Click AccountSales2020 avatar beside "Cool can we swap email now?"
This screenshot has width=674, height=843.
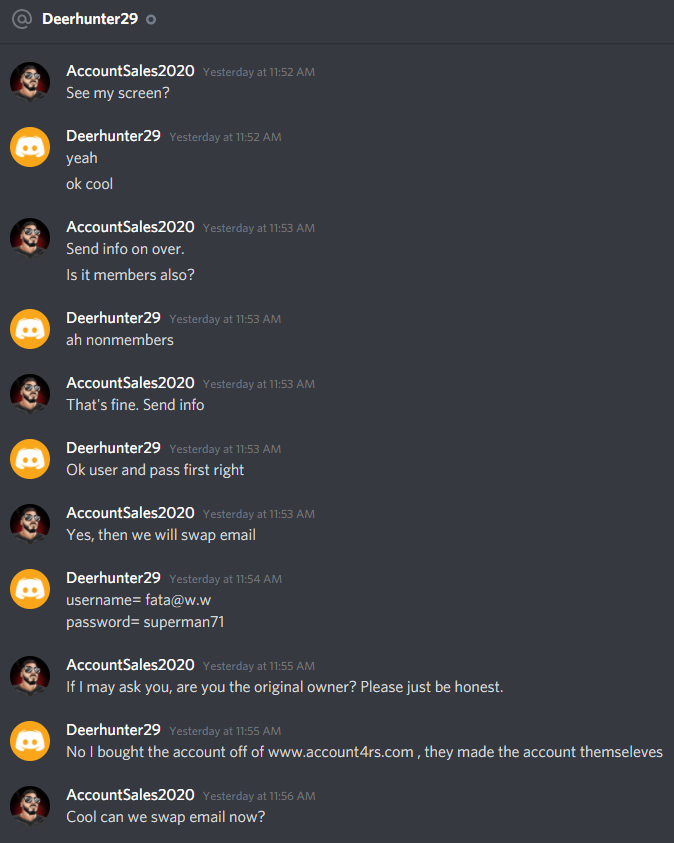30,806
